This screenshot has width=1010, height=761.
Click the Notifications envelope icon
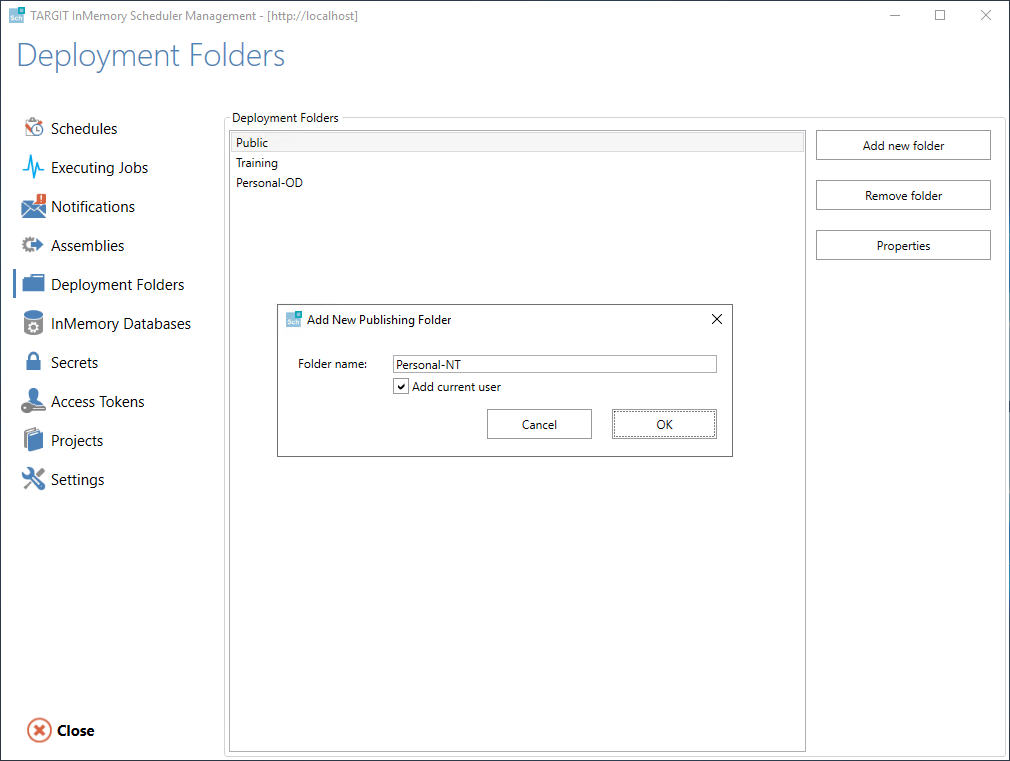(33, 206)
